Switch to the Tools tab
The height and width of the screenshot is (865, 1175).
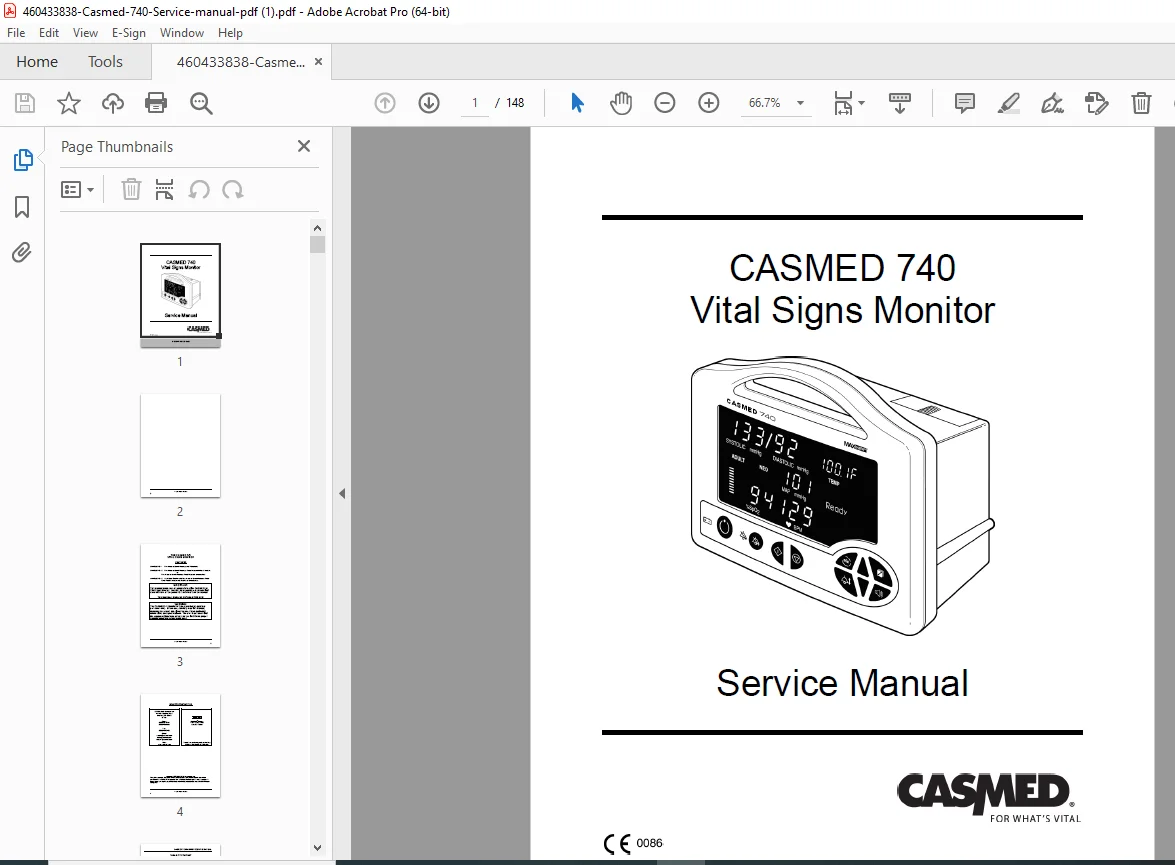pos(105,61)
